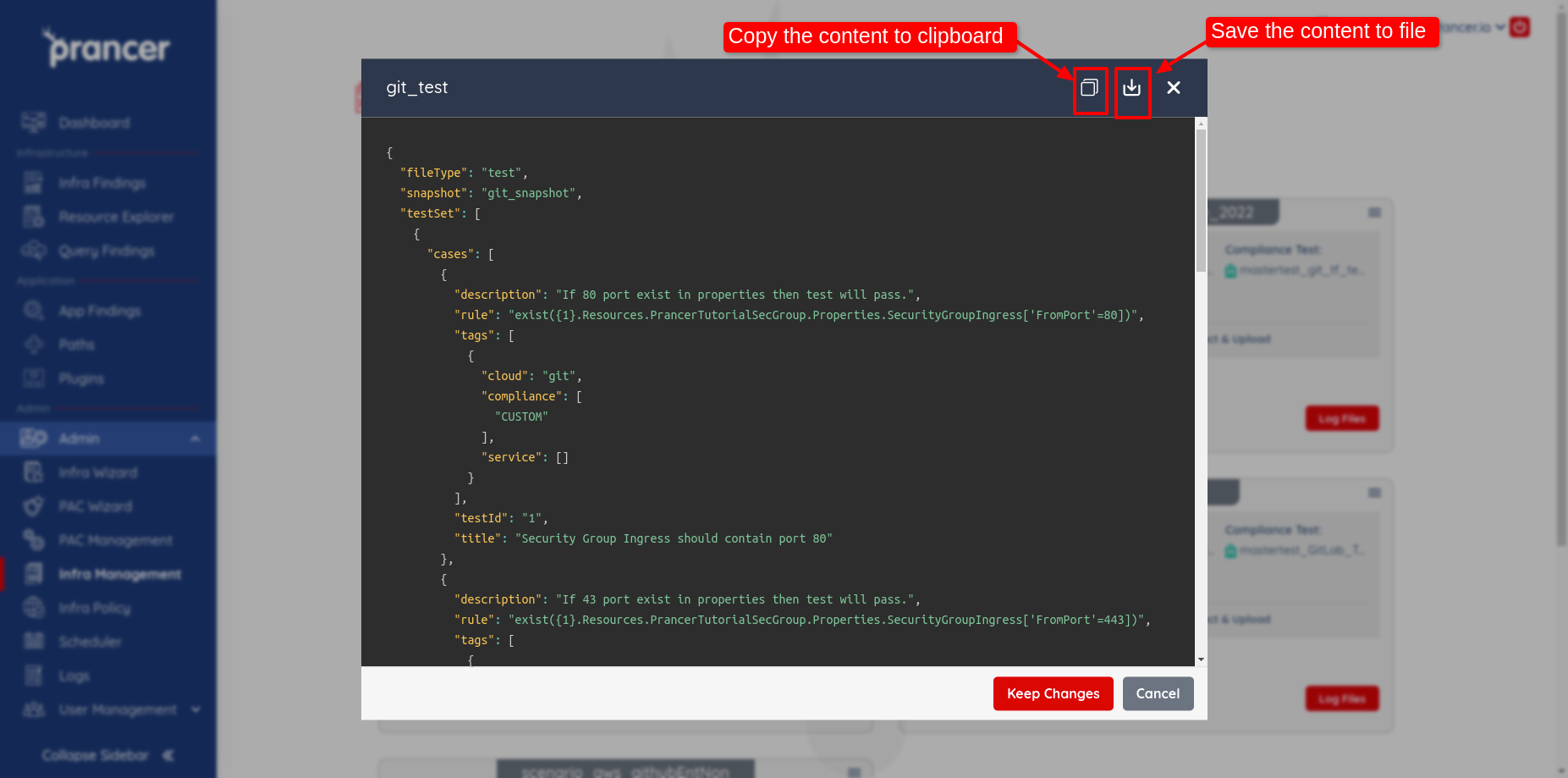Close the git_test dialog
The image size is (1568, 778).
coord(1174,88)
